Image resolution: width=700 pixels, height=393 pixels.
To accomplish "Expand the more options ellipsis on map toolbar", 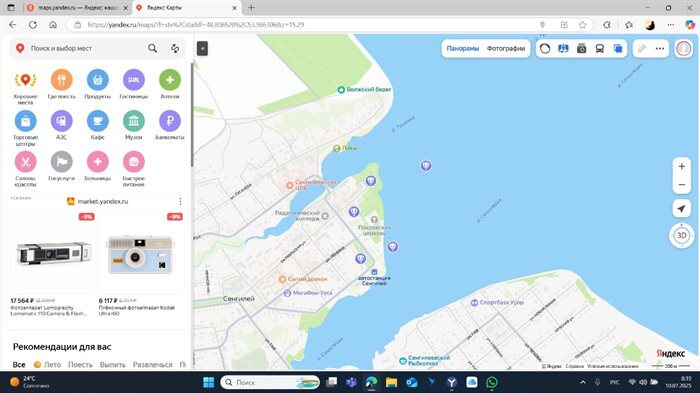I will tap(660, 49).
